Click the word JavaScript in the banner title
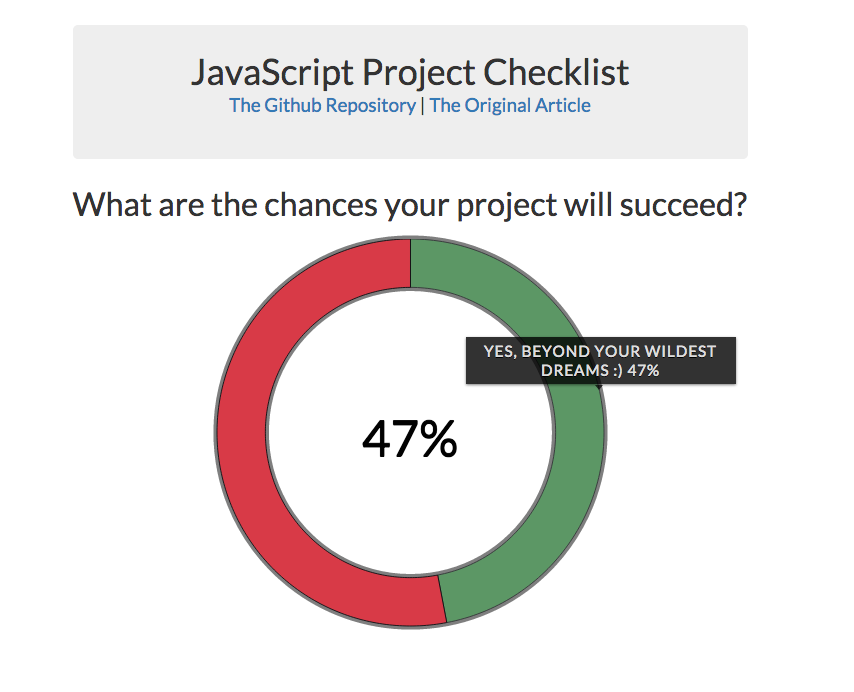This screenshot has height=692, width=854. click(x=272, y=72)
